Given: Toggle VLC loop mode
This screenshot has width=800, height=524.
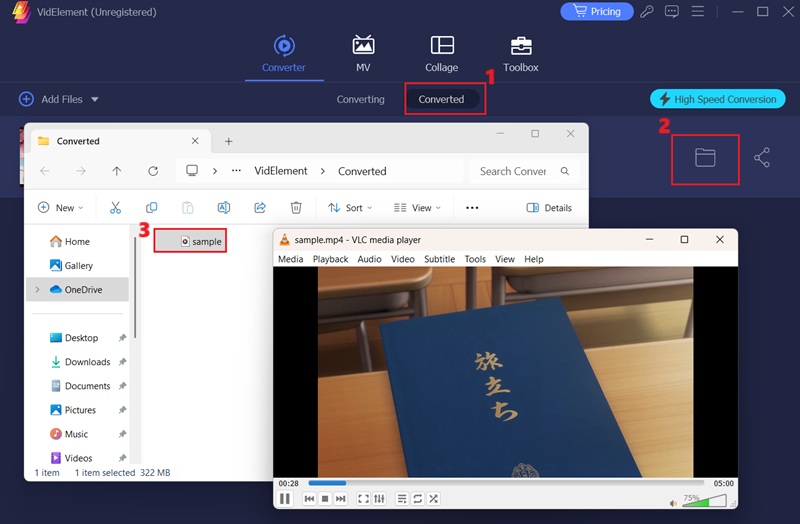Looking at the screenshot, I should (x=418, y=498).
